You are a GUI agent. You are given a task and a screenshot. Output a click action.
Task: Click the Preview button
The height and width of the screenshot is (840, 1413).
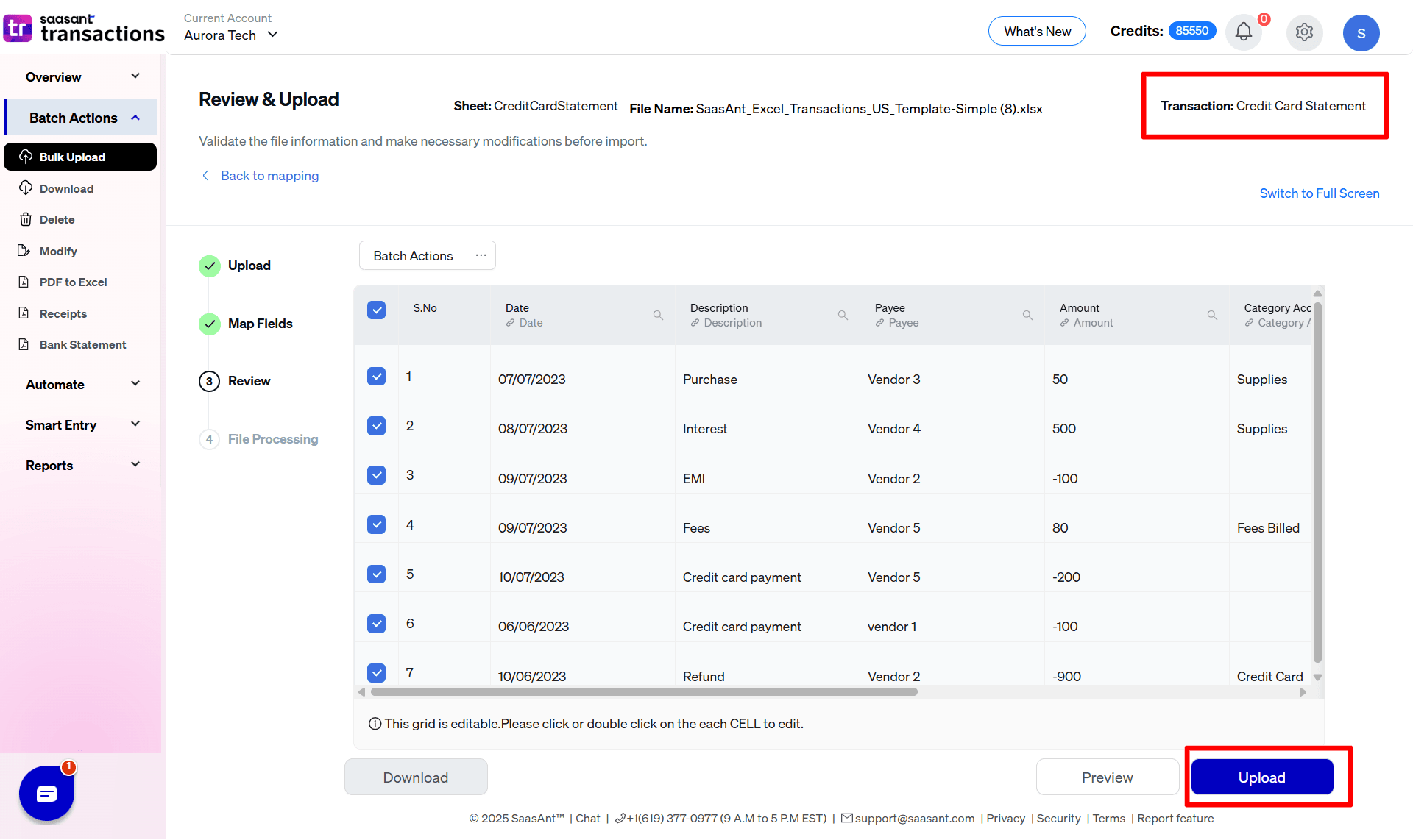(x=1107, y=777)
